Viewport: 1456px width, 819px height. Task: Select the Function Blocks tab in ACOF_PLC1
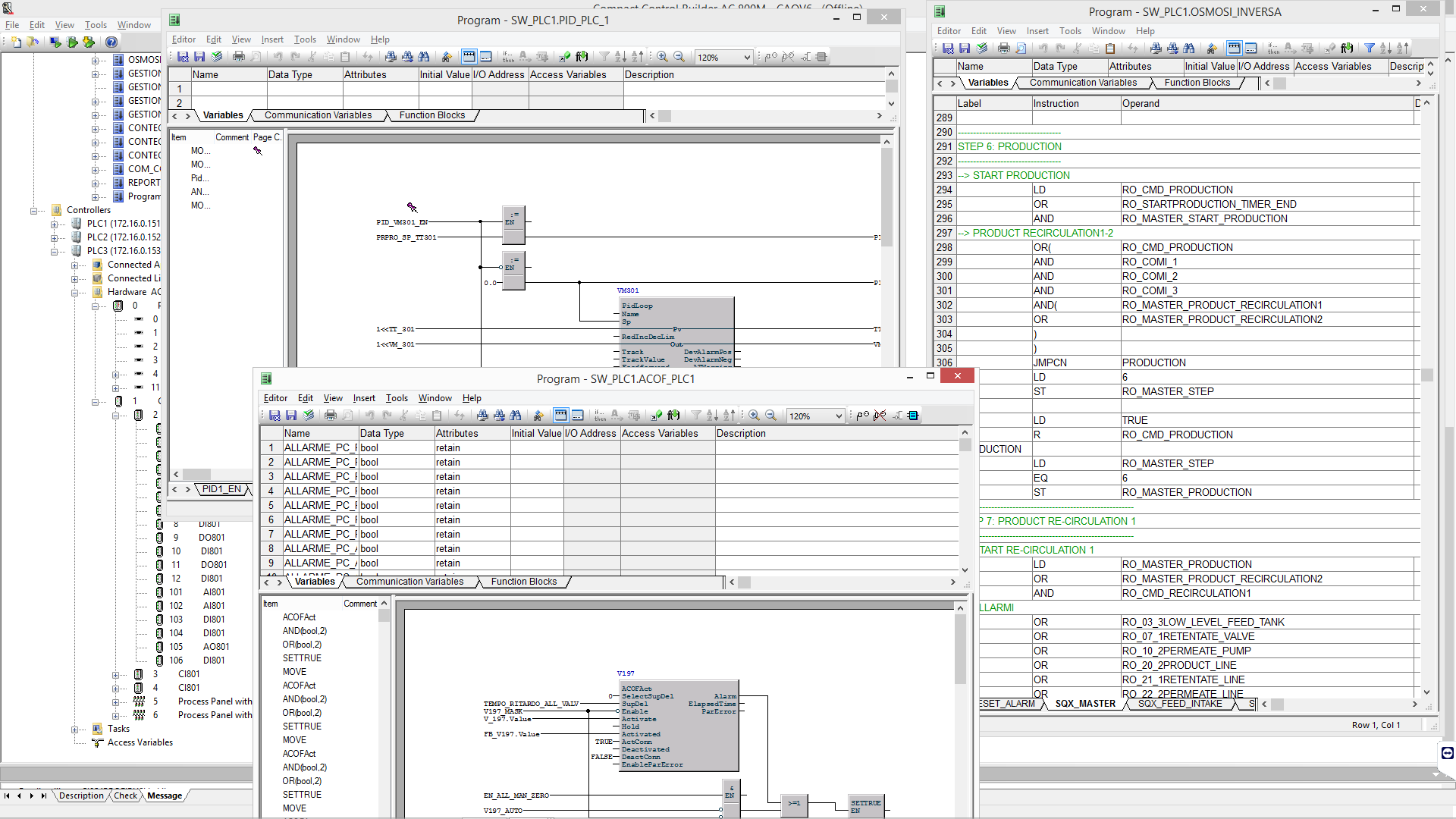(x=524, y=582)
